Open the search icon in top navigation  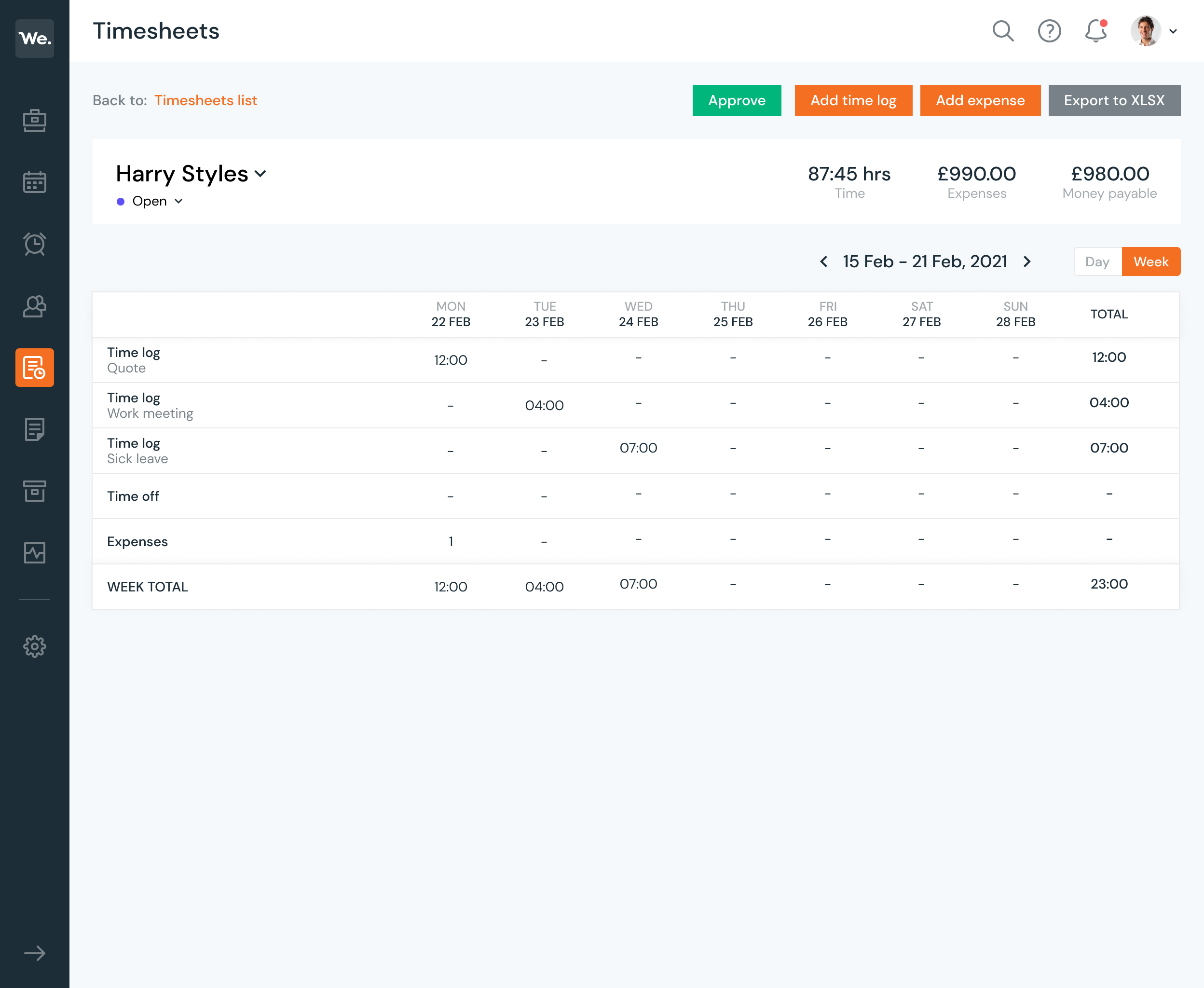point(1002,31)
